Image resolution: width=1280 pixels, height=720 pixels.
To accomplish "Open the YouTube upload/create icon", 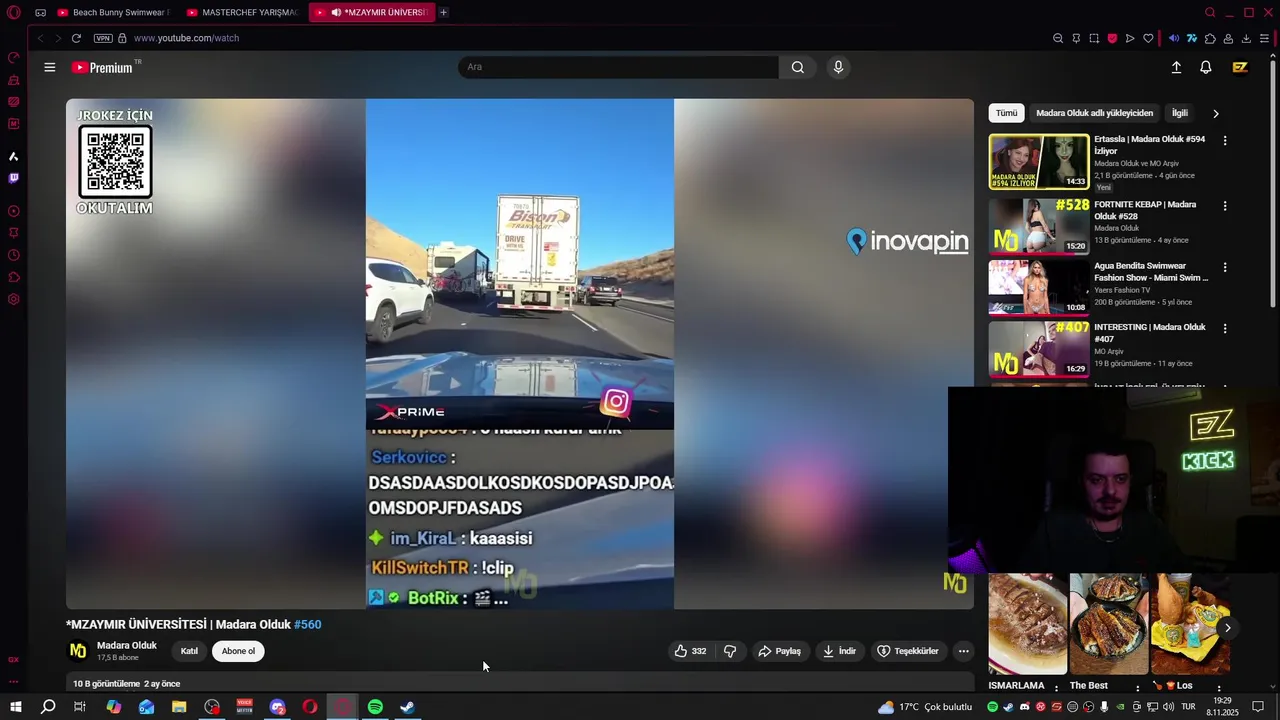I will [x=1176, y=67].
